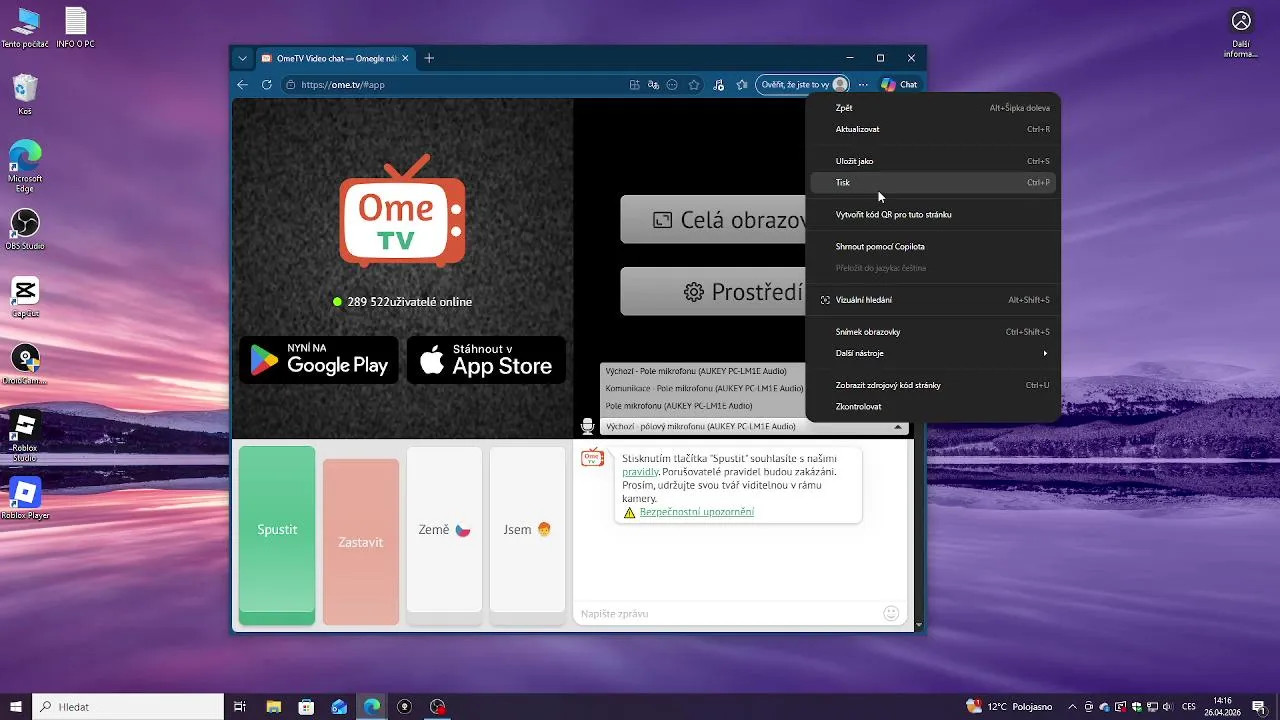The image size is (1280, 720).
Task: Open File Explorer from the taskbar
Action: point(273,707)
